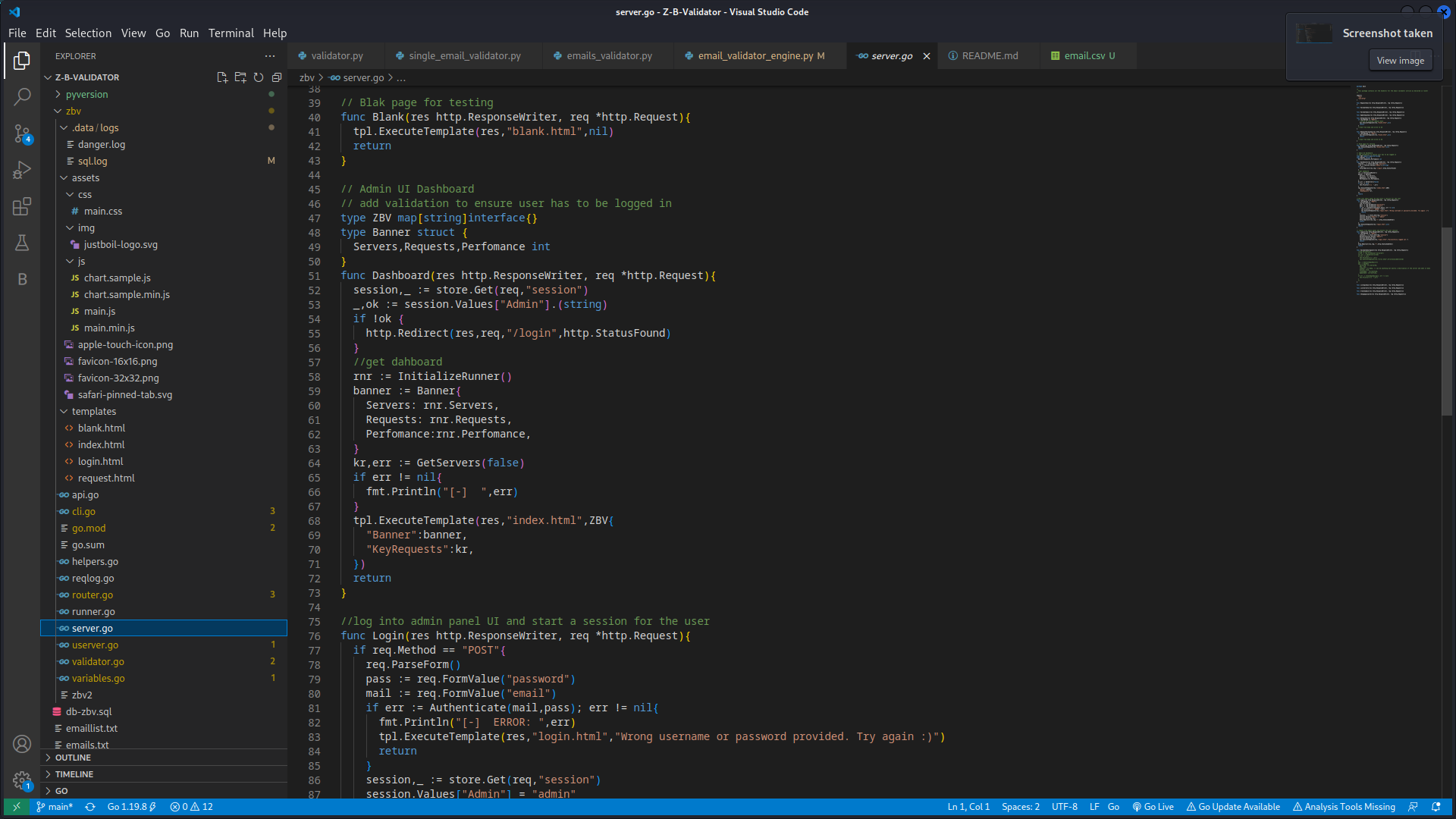Expand the pyversion folder
Viewport: 1456px width, 819px height.
86,94
